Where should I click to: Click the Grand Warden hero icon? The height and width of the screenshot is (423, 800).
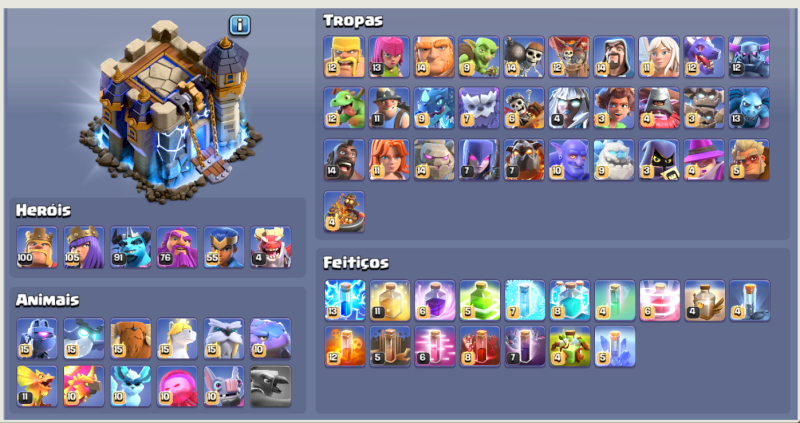point(177,247)
